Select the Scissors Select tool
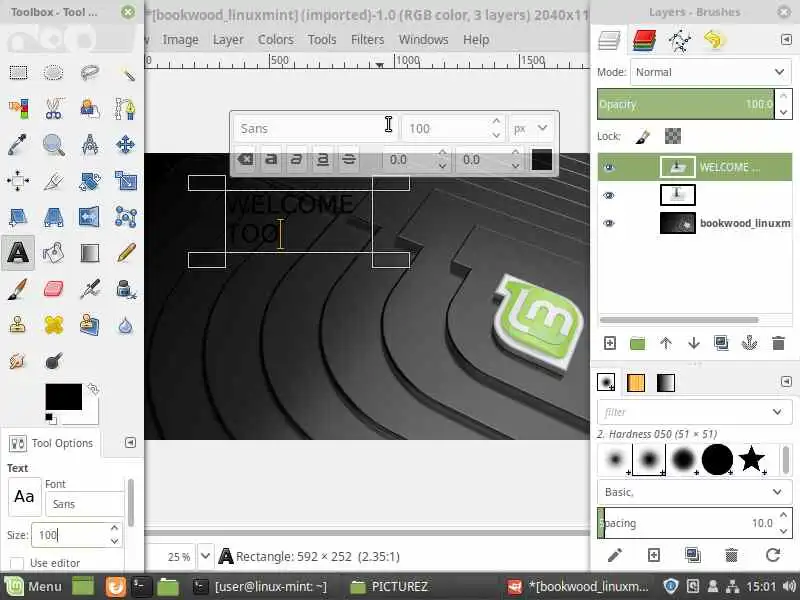 click(x=54, y=108)
